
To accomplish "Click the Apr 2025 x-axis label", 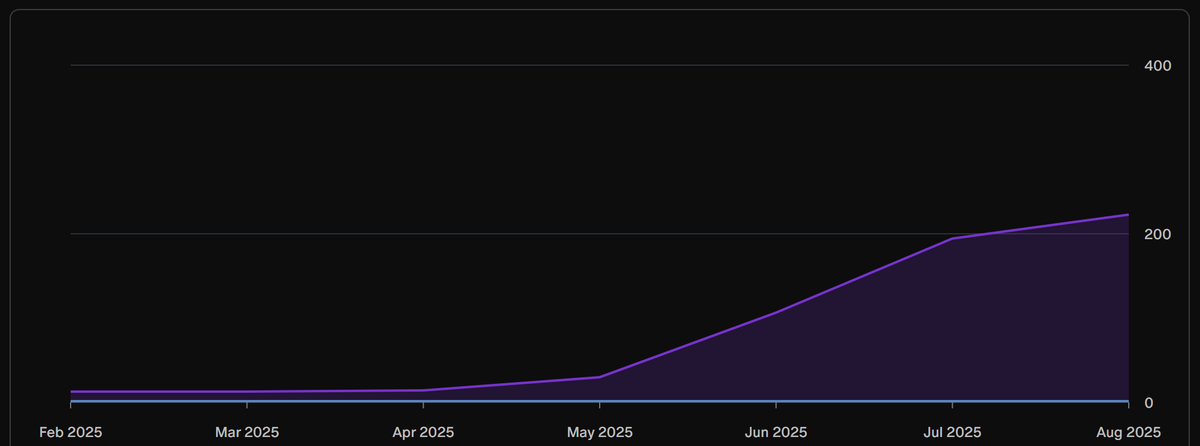I will point(423,432).
